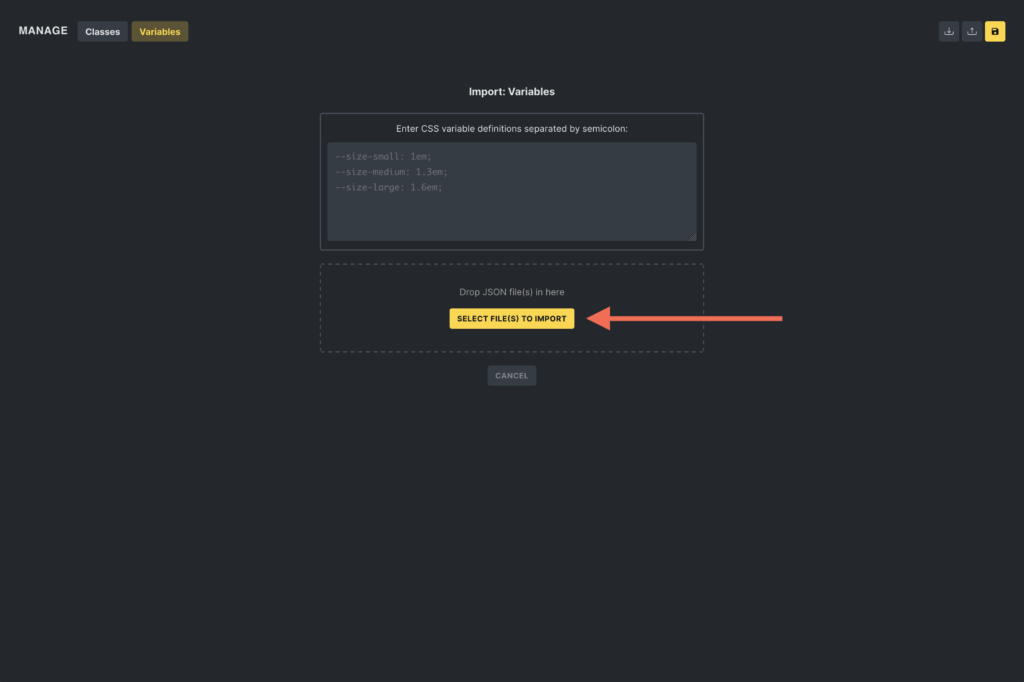This screenshot has height=682, width=1024.
Task: Click the "--size-large: 1.6em;" placeholder line
Action: (389, 187)
